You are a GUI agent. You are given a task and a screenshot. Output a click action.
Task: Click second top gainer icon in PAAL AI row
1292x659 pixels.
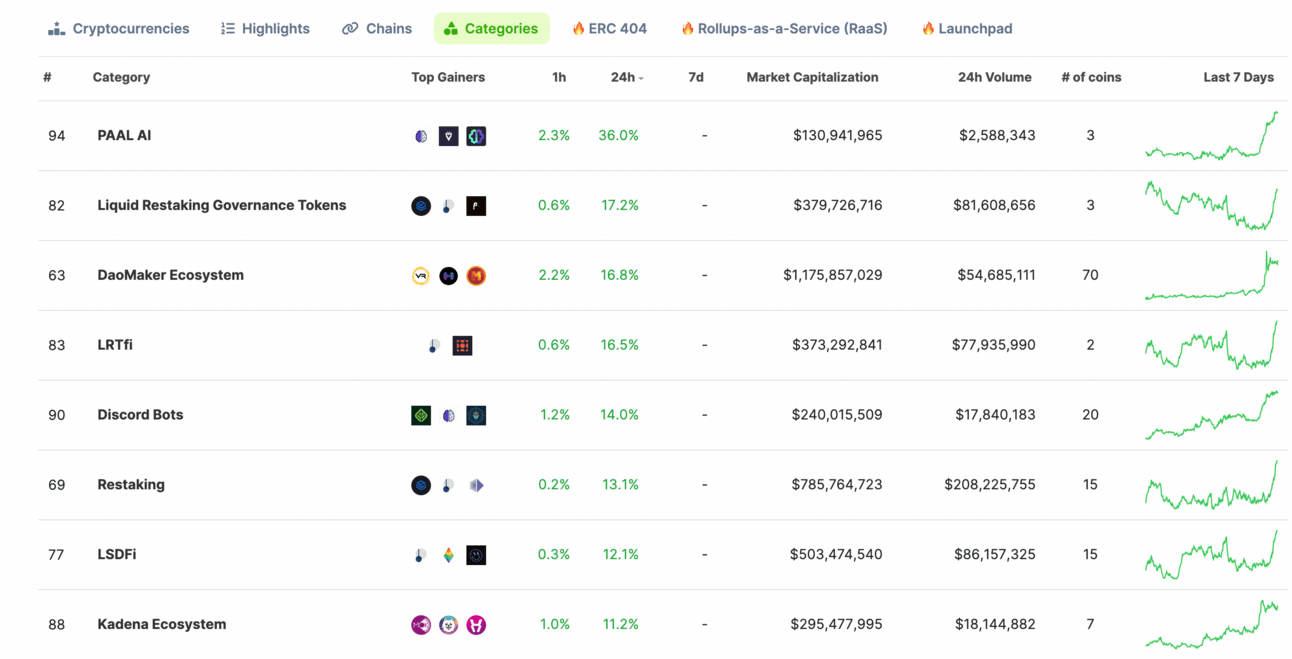[449, 136]
